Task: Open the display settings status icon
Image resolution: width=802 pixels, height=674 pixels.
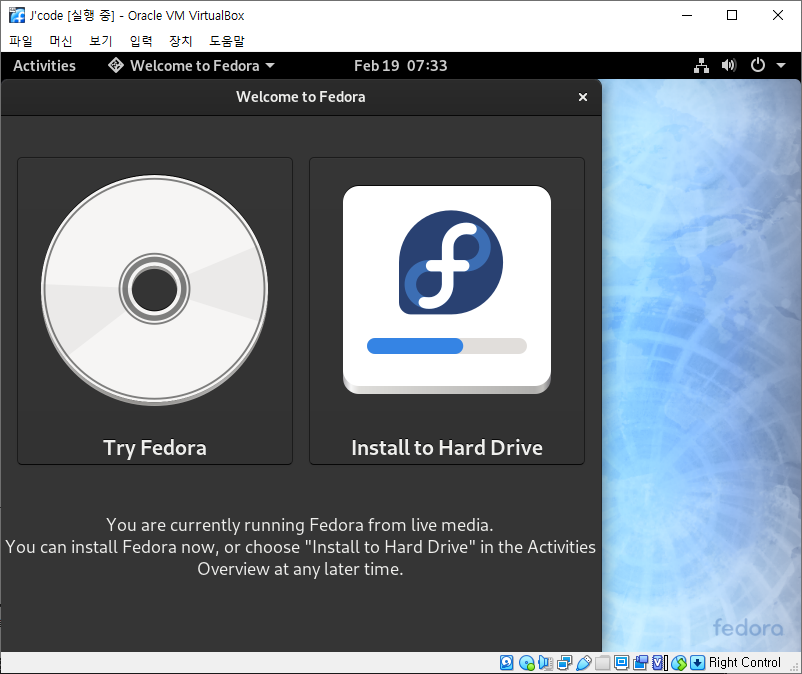Action: pyautogui.click(x=621, y=663)
